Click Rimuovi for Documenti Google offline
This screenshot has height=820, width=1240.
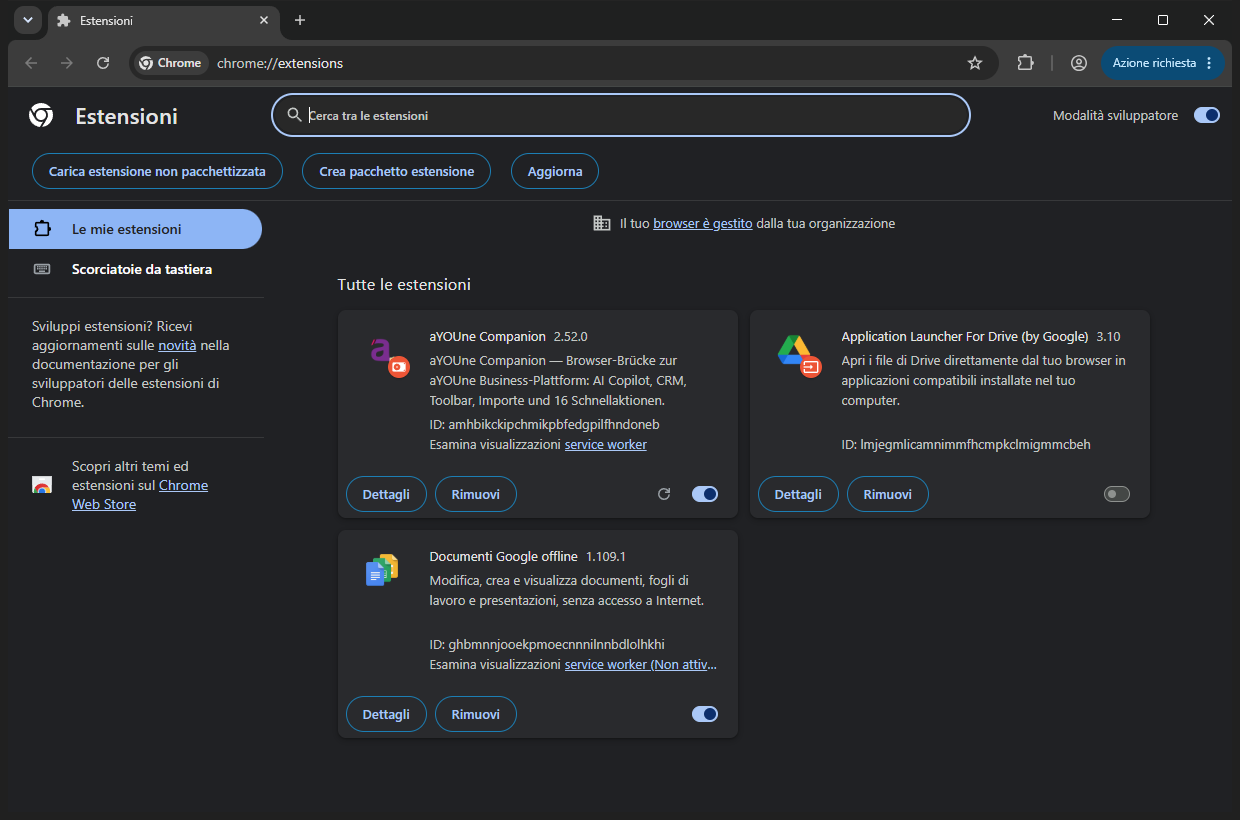[476, 714]
